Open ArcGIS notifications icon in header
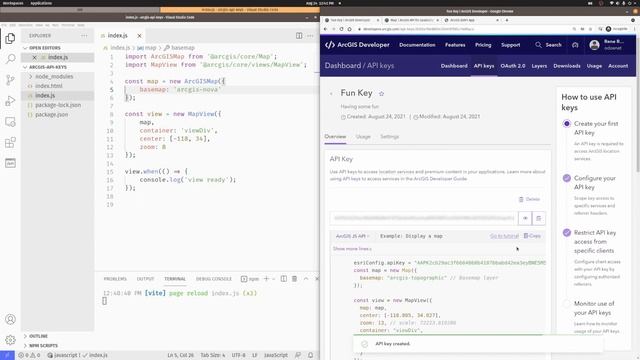 tap(575, 45)
